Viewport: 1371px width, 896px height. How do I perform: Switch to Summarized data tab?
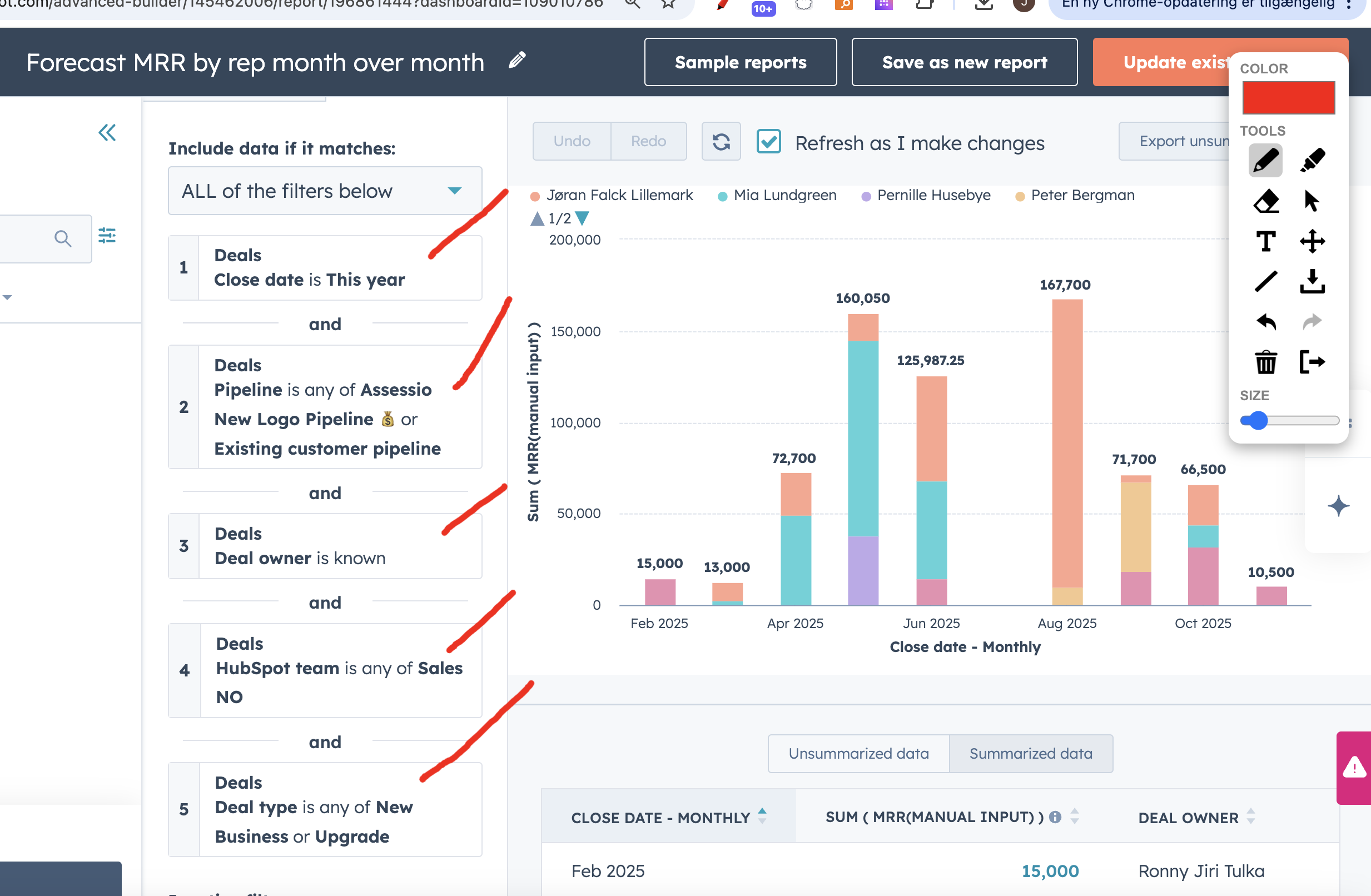1030,754
